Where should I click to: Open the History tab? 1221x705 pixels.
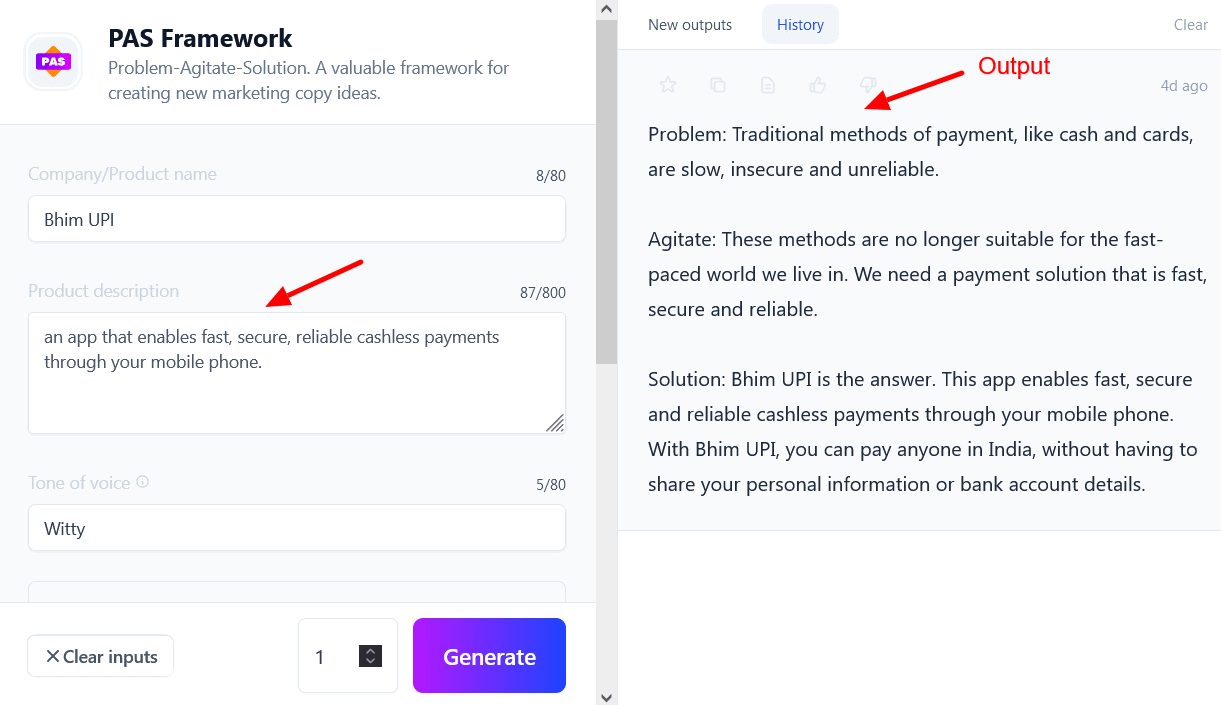point(800,25)
